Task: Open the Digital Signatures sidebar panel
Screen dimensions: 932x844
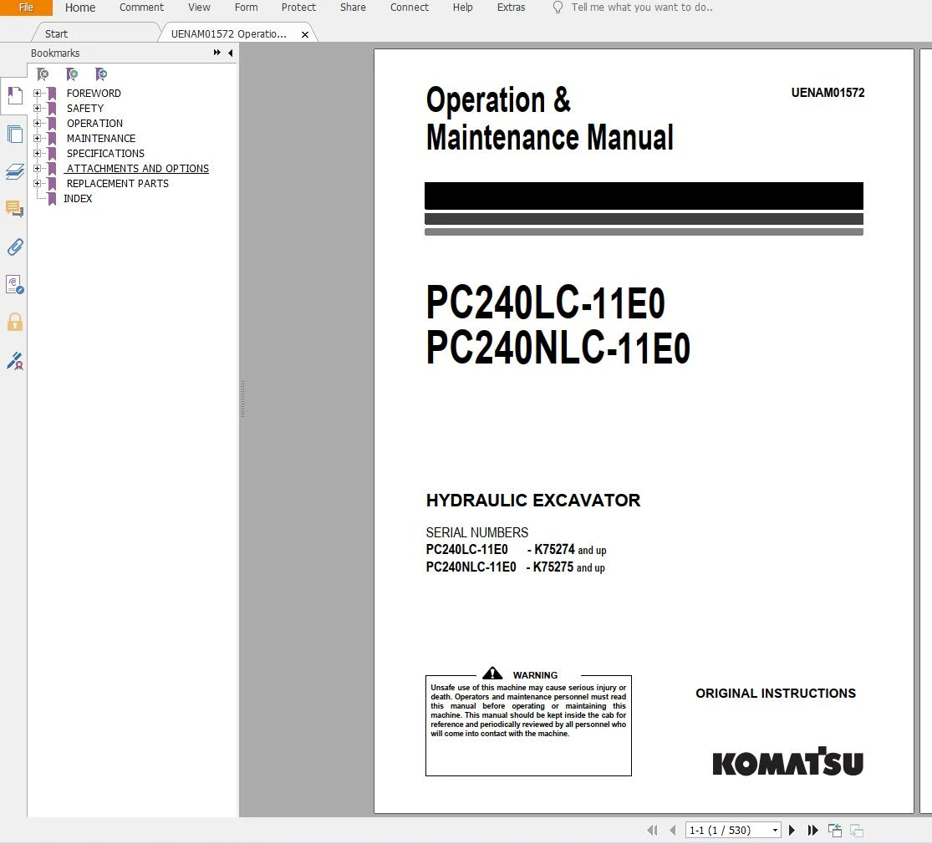Action: [15, 360]
